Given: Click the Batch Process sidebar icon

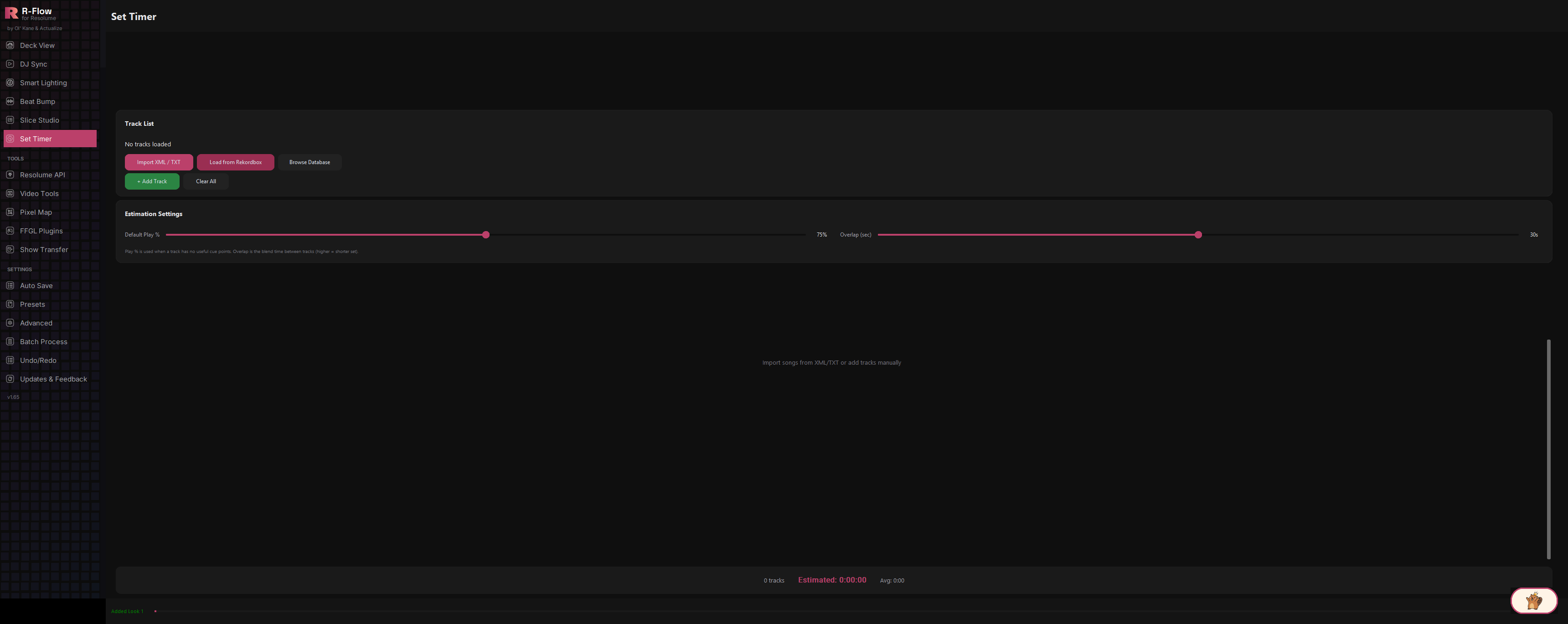Looking at the screenshot, I should tap(10, 341).
